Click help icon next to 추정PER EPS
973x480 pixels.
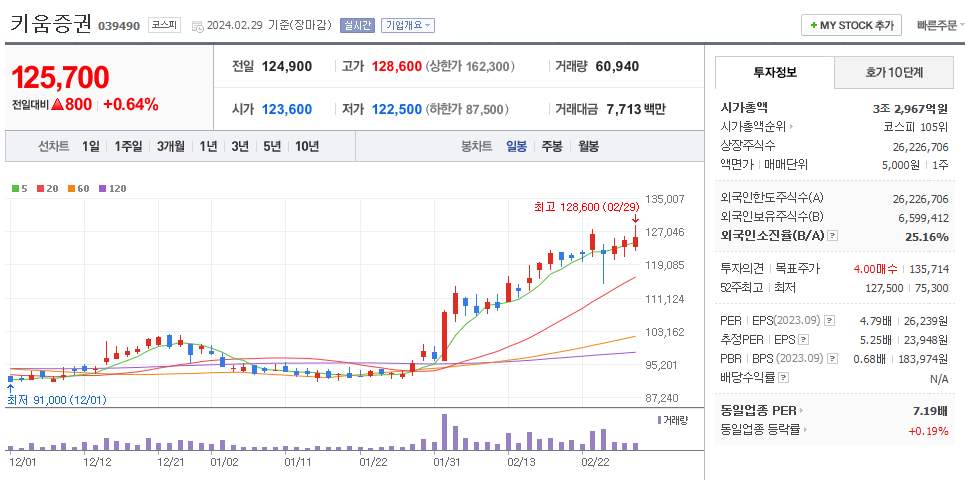click(x=804, y=340)
